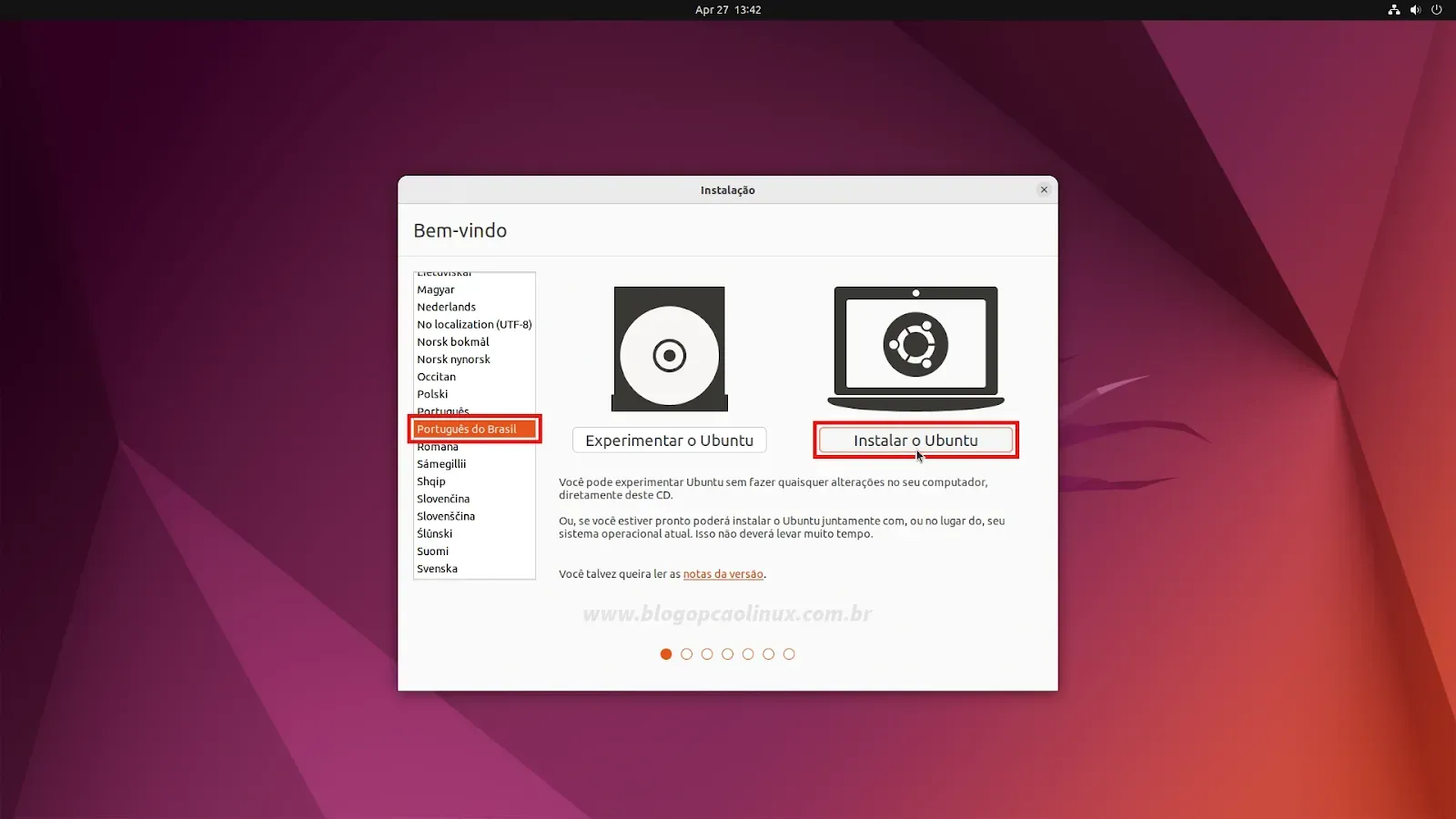Select Português do Brasil language entry

(474, 429)
